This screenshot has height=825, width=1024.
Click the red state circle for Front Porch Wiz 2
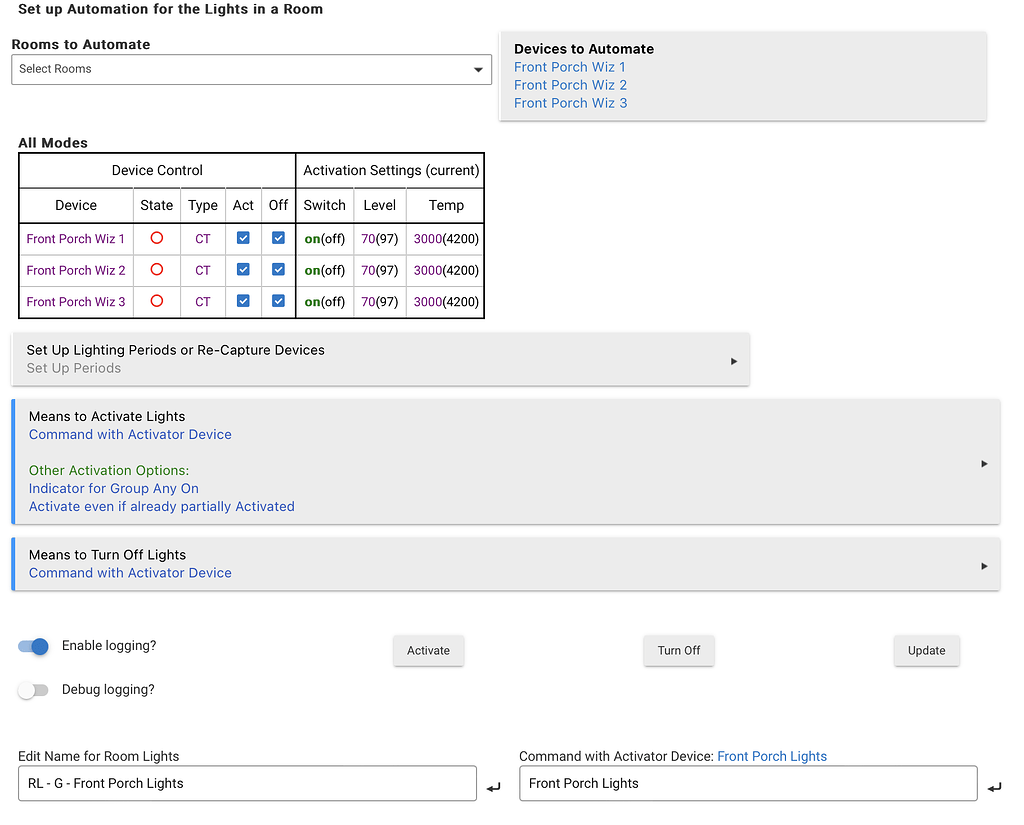[156, 269]
